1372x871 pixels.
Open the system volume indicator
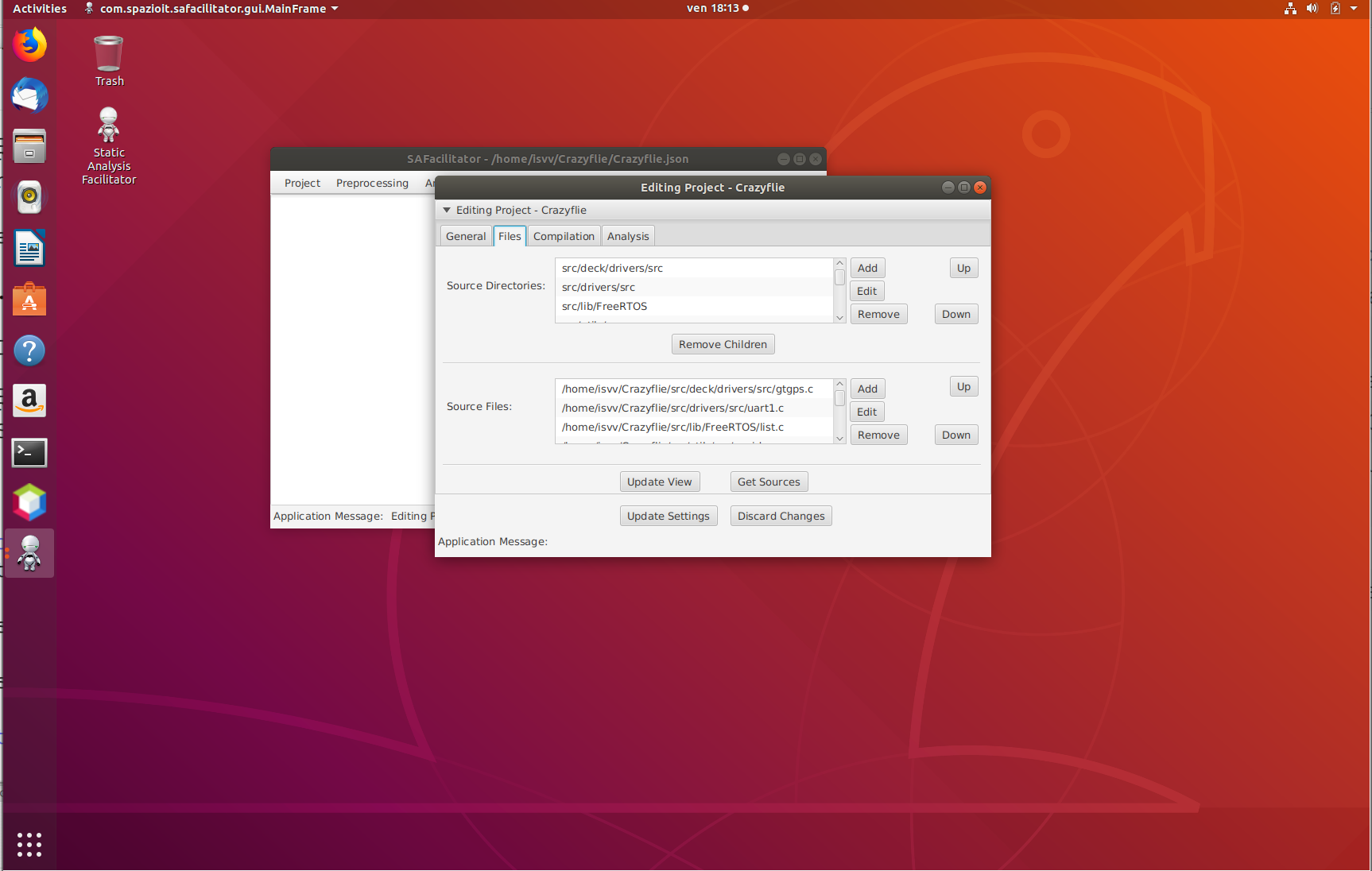(1312, 9)
